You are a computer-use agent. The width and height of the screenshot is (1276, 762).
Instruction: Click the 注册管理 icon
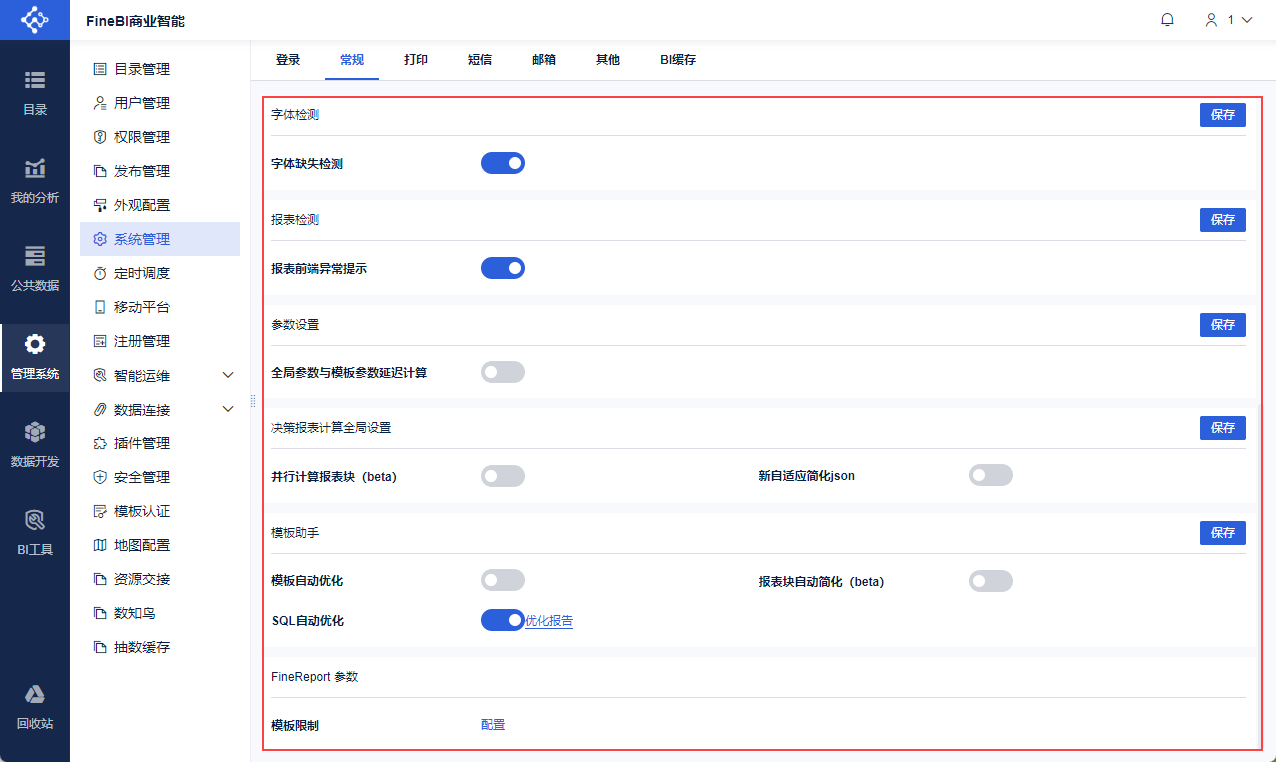coord(100,341)
